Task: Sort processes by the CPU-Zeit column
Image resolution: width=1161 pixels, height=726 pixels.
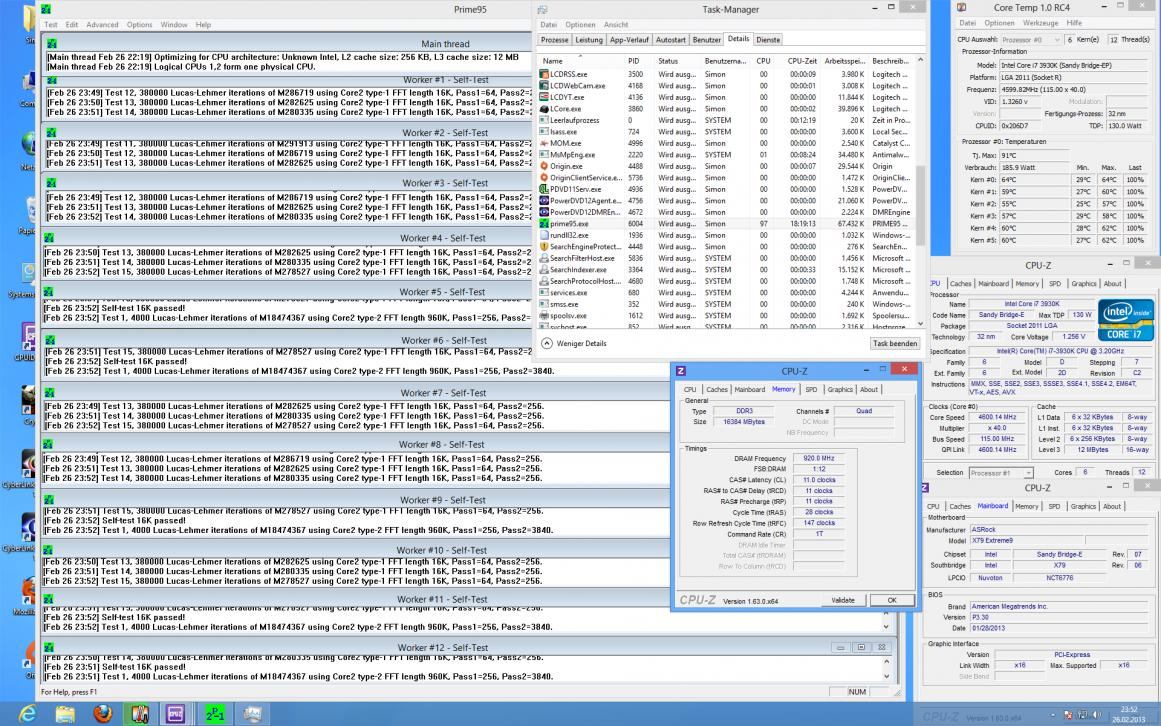Action: coord(802,61)
